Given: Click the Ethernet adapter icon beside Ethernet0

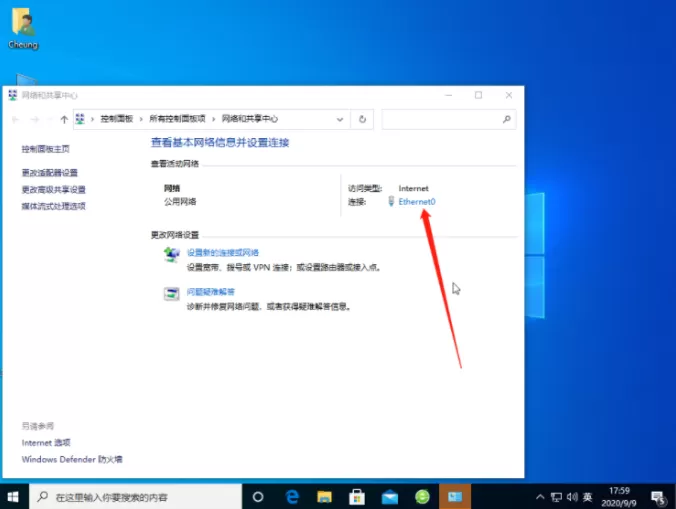Looking at the screenshot, I should tap(391, 201).
